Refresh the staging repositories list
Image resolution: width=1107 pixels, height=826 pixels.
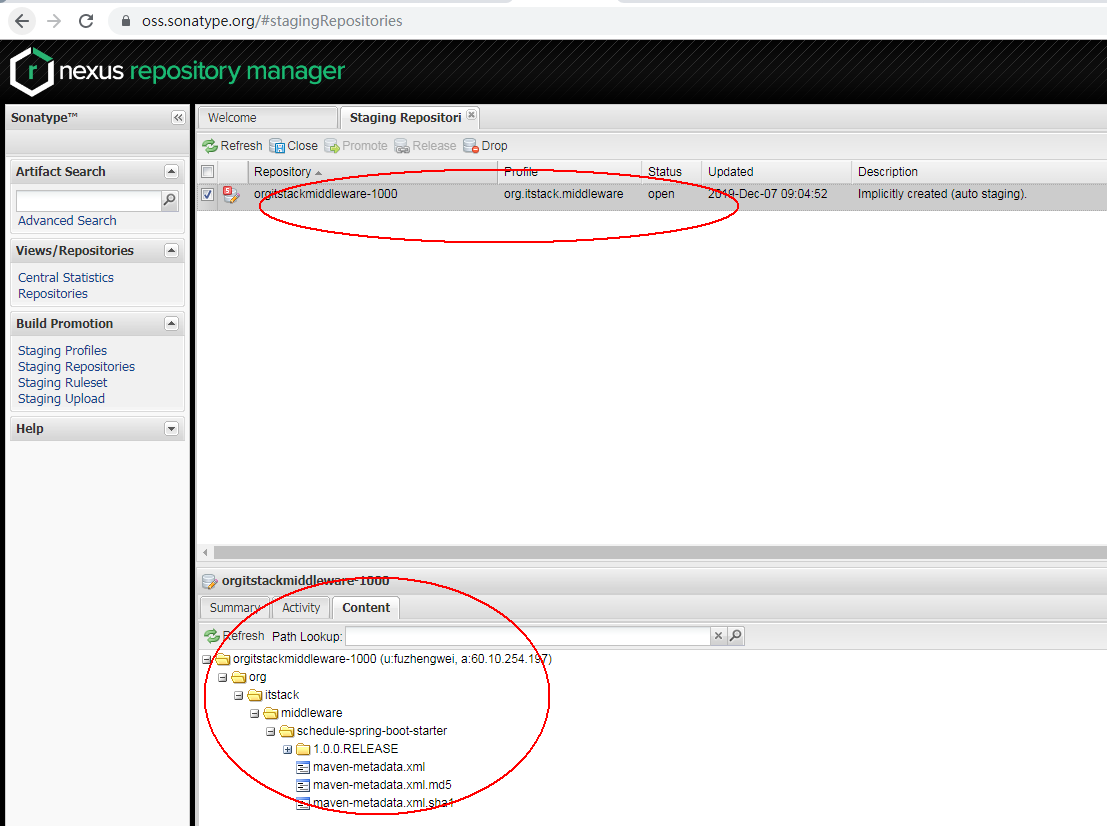point(232,145)
